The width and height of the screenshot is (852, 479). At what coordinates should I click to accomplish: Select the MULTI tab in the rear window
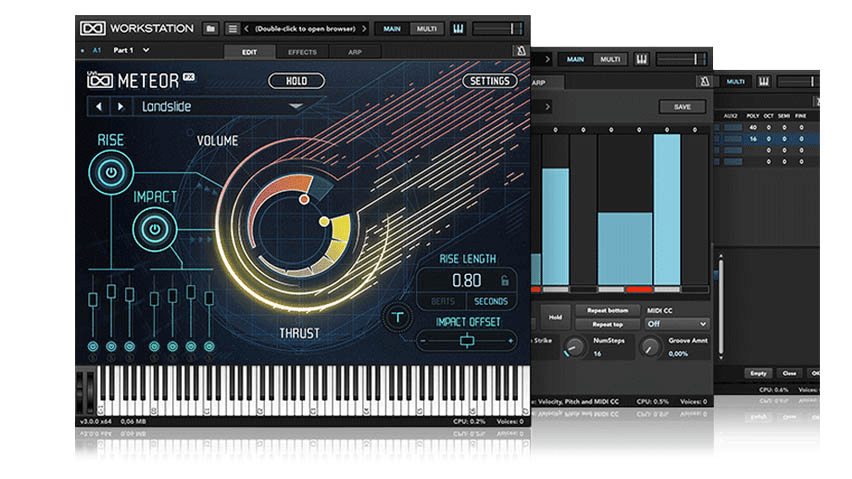[x=736, y=81]
